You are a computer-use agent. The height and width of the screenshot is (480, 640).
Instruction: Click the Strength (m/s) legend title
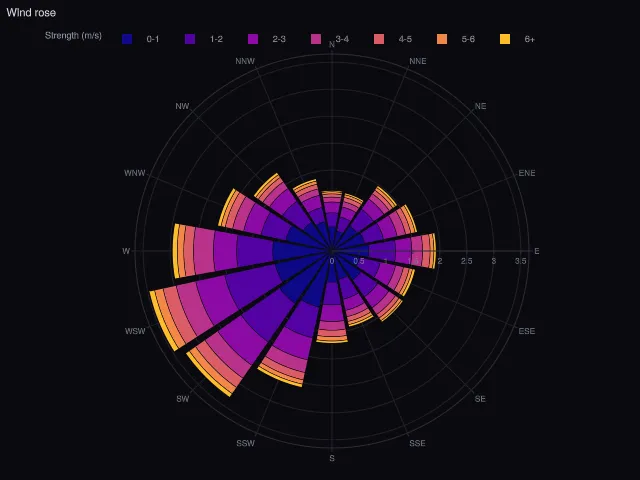[73, 36]
